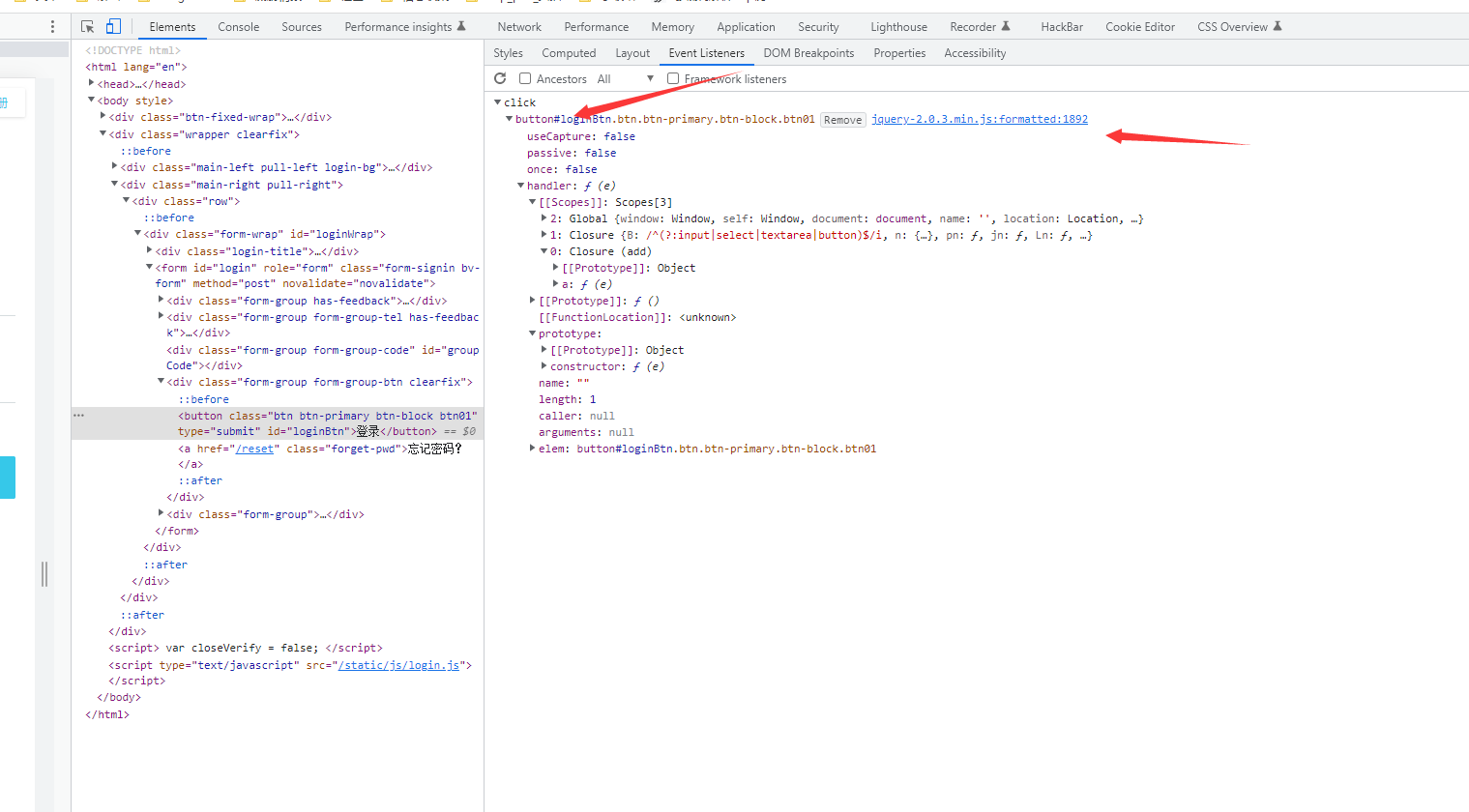
Task: Collapse the wrapper clearfix div node
Action: pos(103,134)
